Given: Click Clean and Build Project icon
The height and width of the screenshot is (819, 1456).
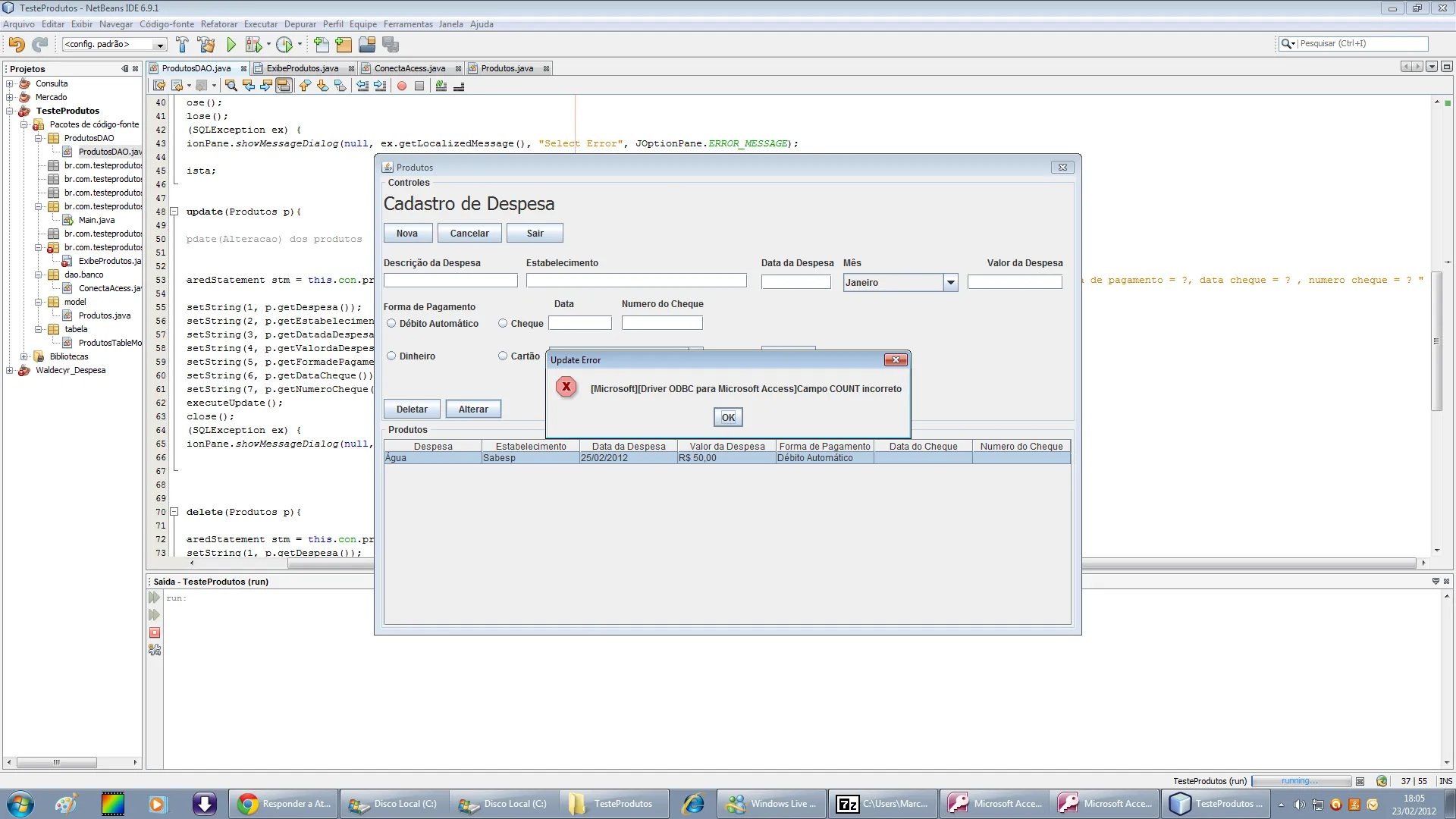Looking at the screenshot, I should [206, 44].
